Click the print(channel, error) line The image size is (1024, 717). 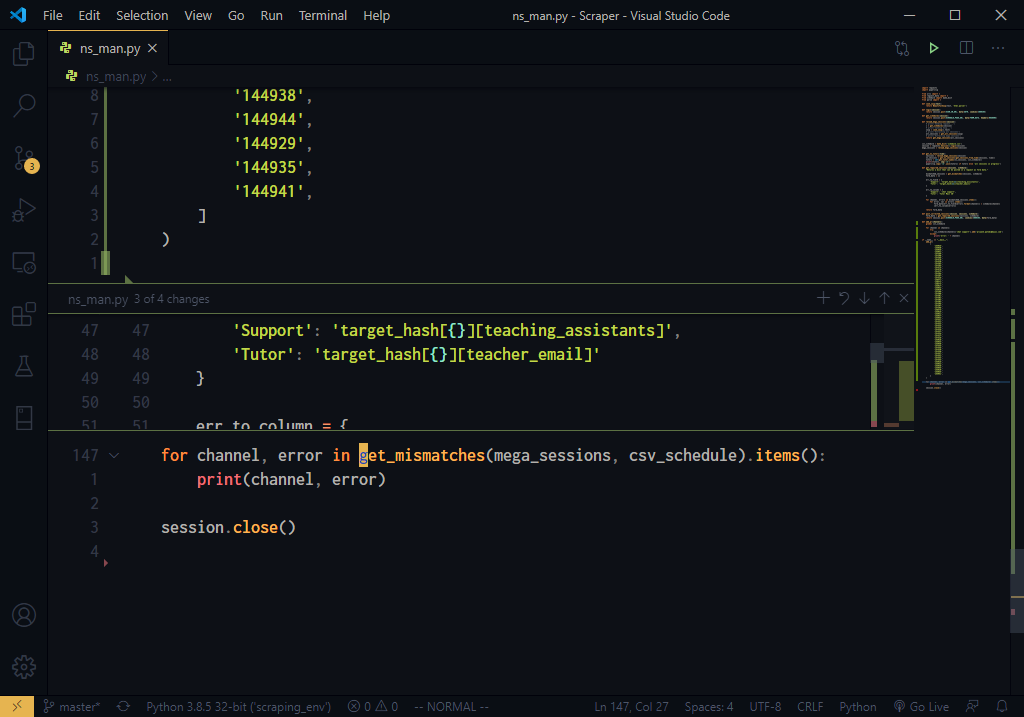click(x=291, y=480)
